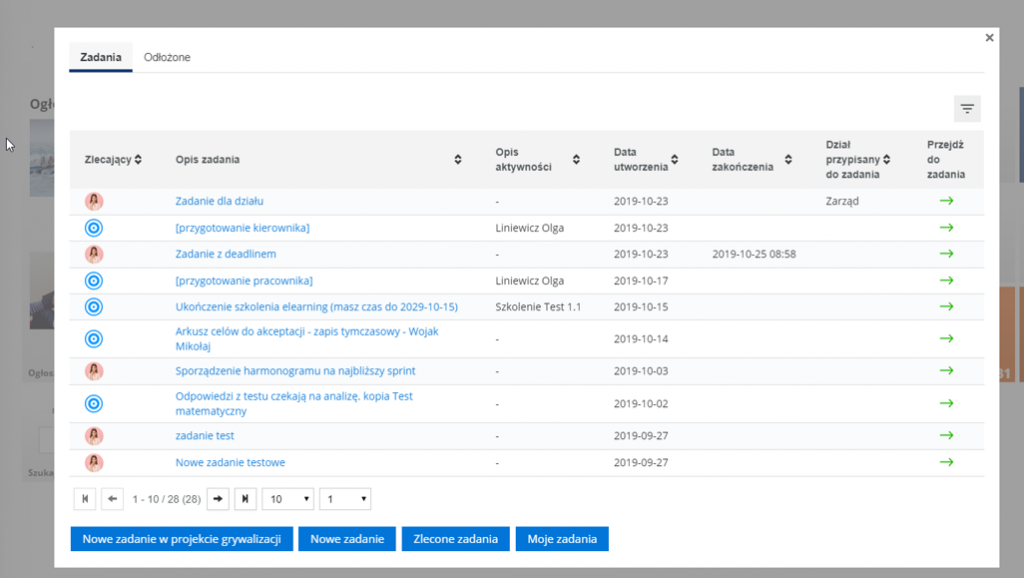1024x578 pixels.
Task: Open link 'Sporządzenie harmonogramu na najbliższy sprint'
Action: click(295, 371)
